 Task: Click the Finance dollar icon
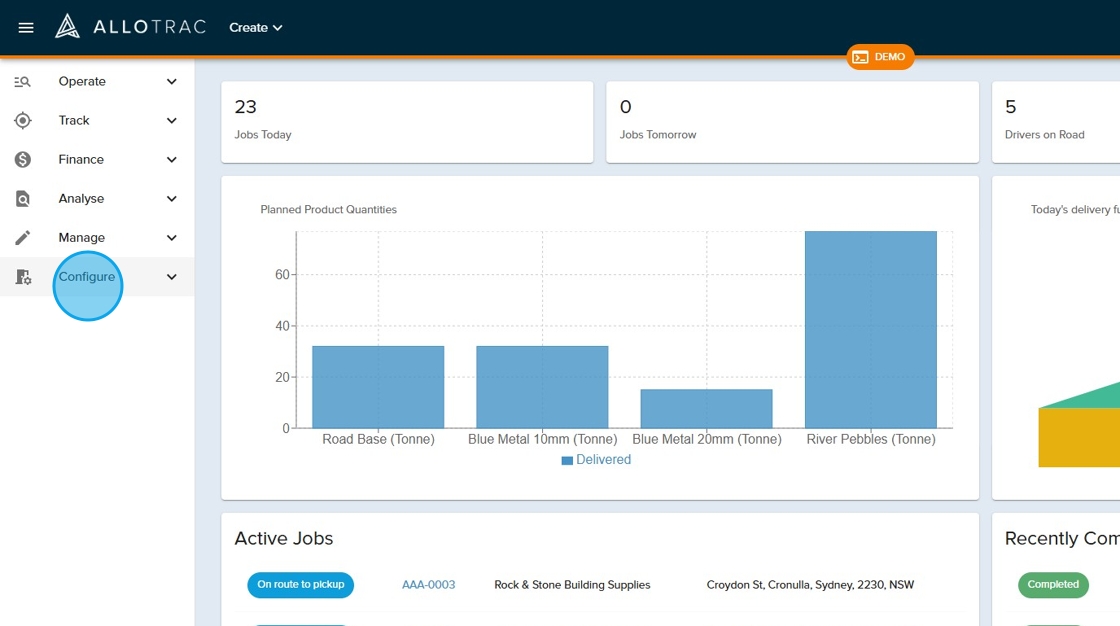[23, 160]
